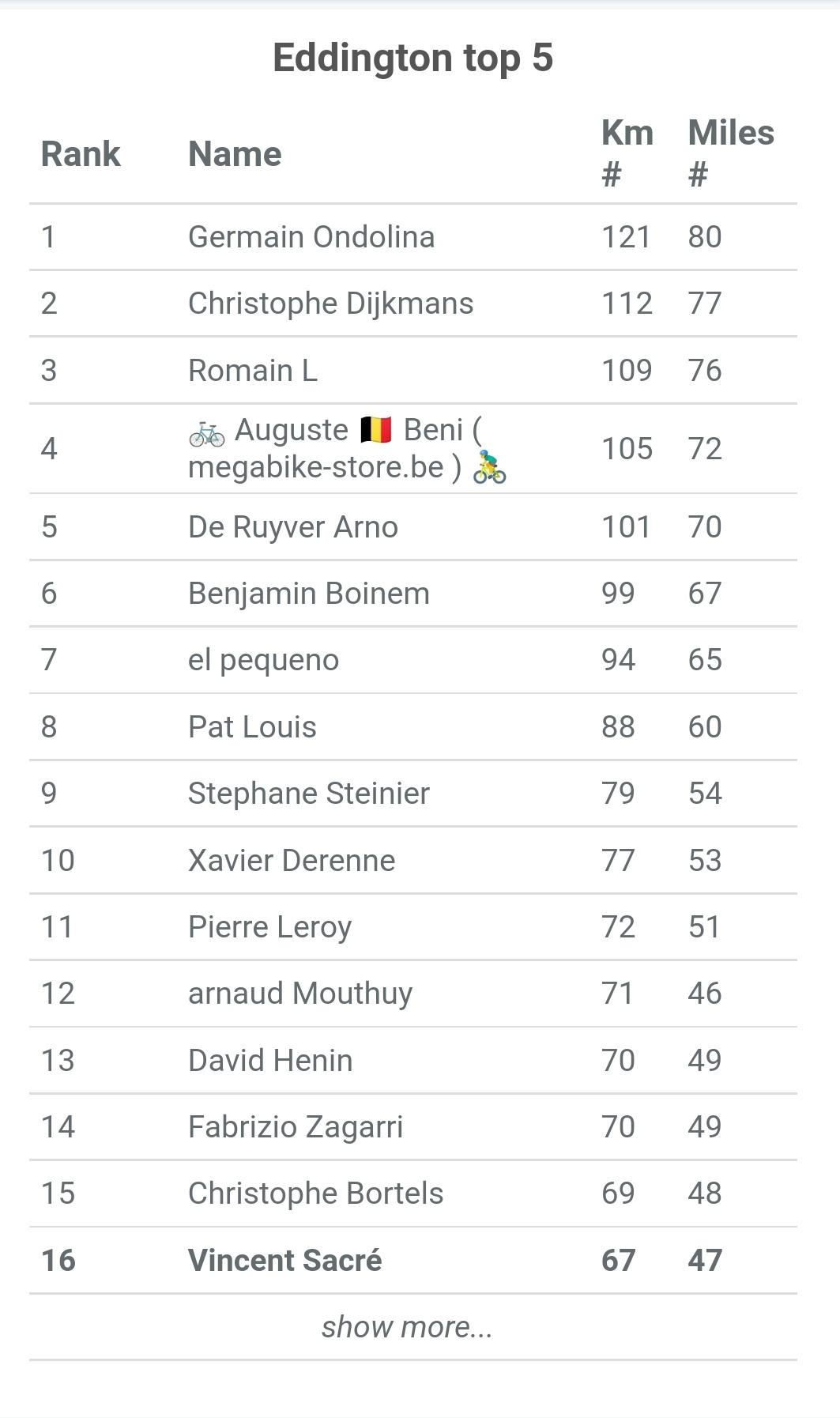
Task: Select Xavier Derenne in the ranking
Action: pyautogui.click(x=292, y=860)
